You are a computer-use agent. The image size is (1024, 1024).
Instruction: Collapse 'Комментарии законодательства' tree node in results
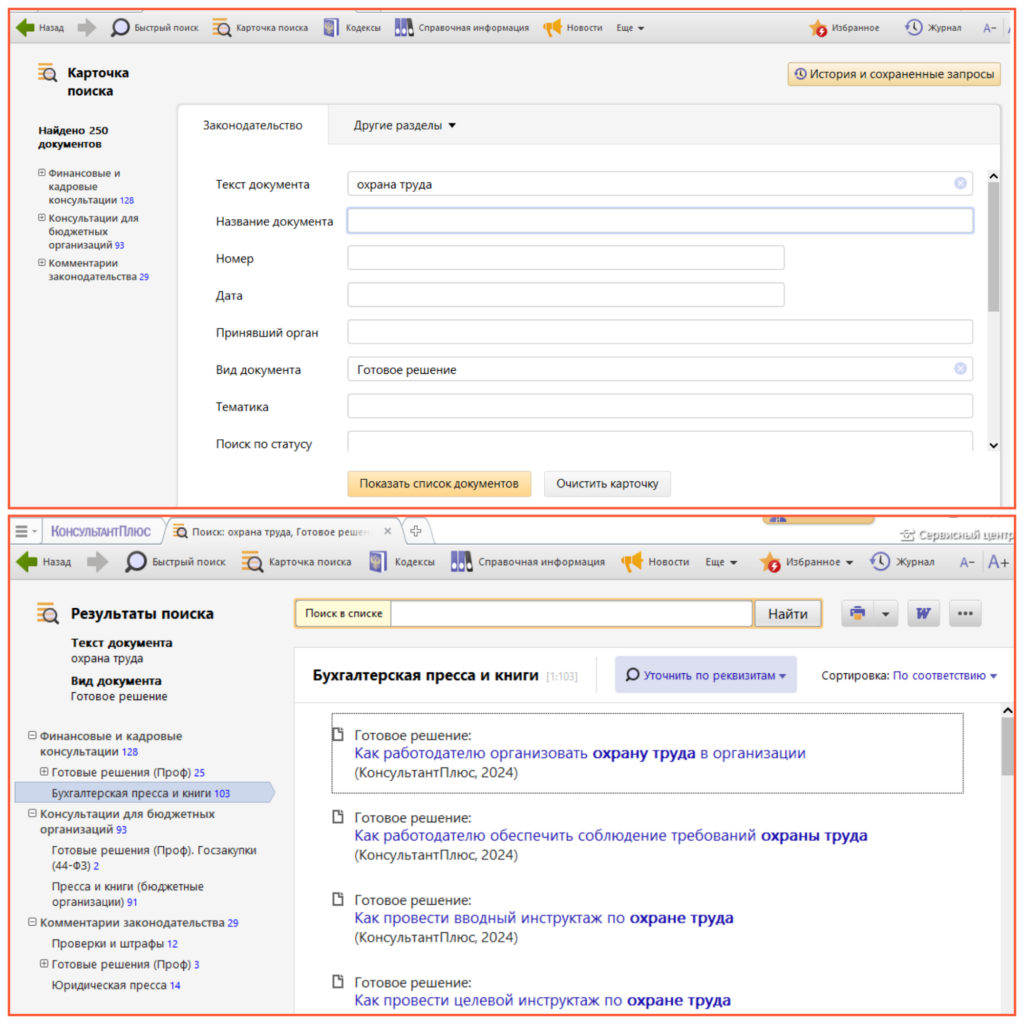pyautogui.click(x=32, y=923)
